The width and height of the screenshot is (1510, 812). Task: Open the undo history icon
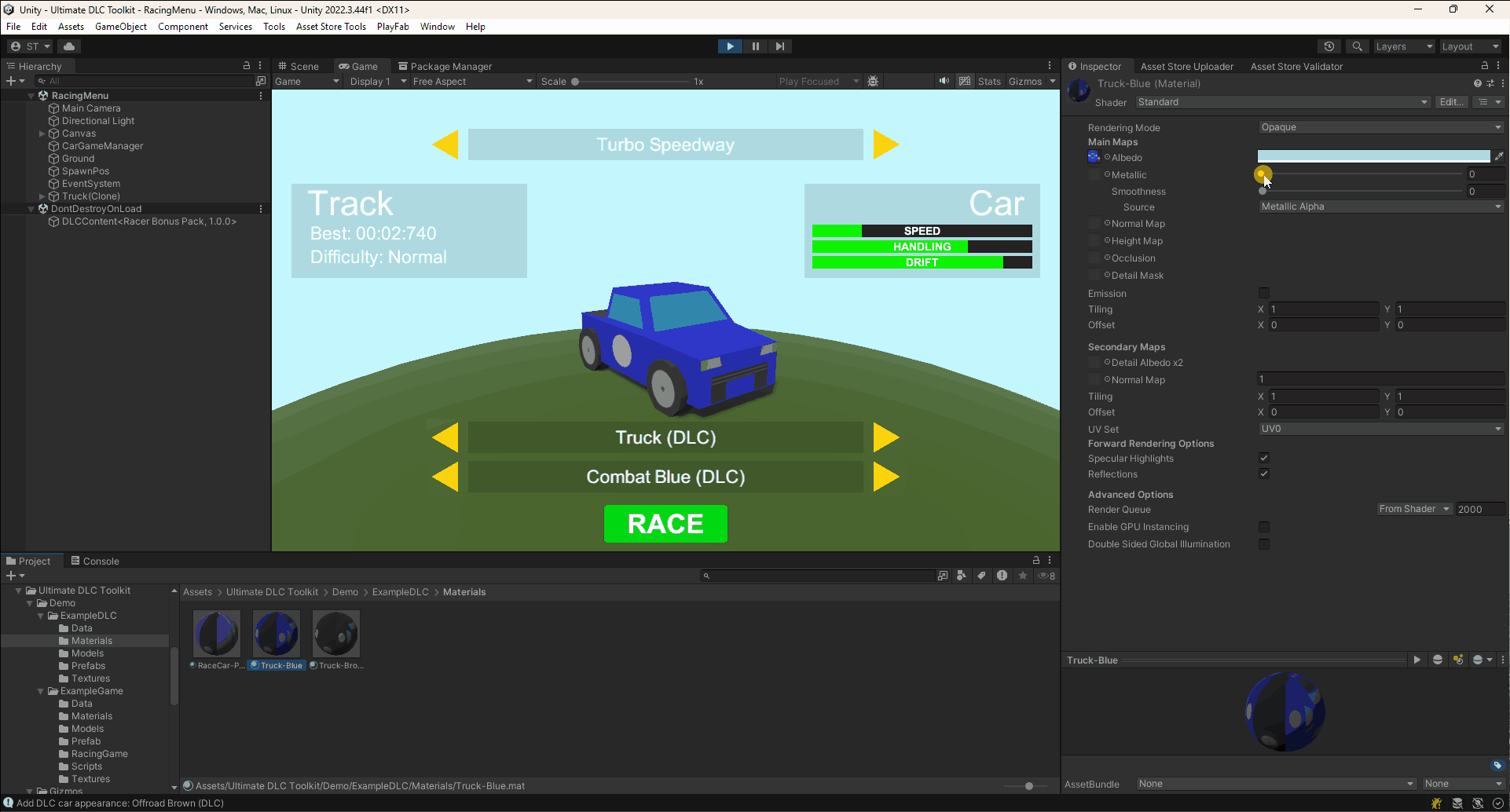(1329, 46)
